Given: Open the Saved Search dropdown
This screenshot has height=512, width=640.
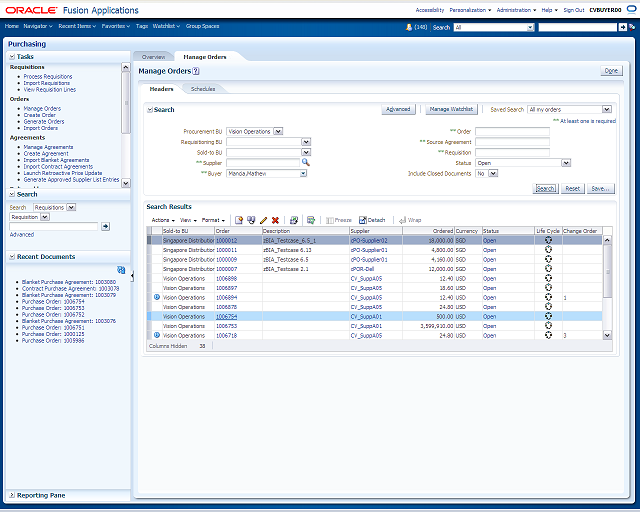Looking at the screenshot, I should click(607, 109).
